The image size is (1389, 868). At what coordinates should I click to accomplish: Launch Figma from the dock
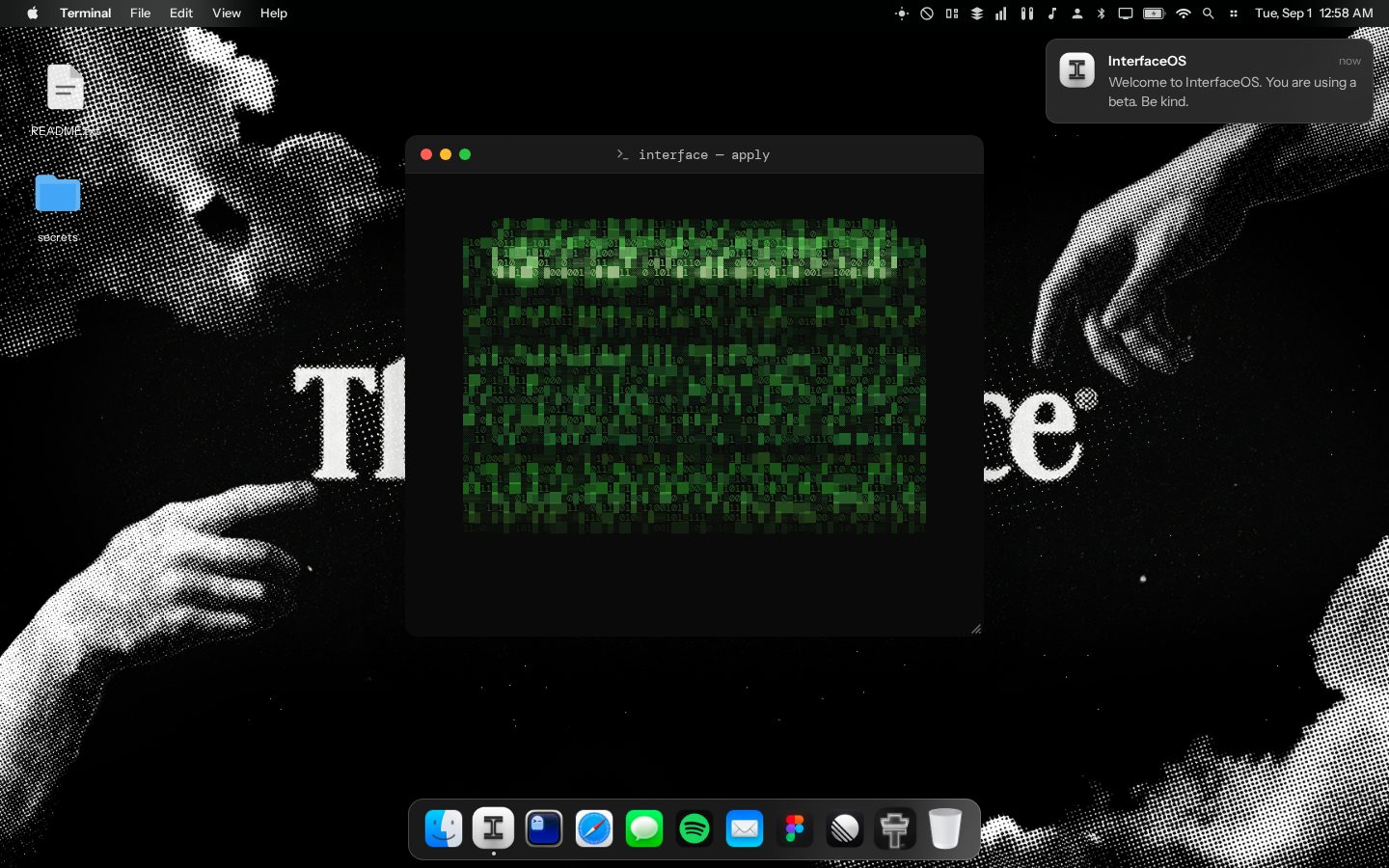pos(795,828)
